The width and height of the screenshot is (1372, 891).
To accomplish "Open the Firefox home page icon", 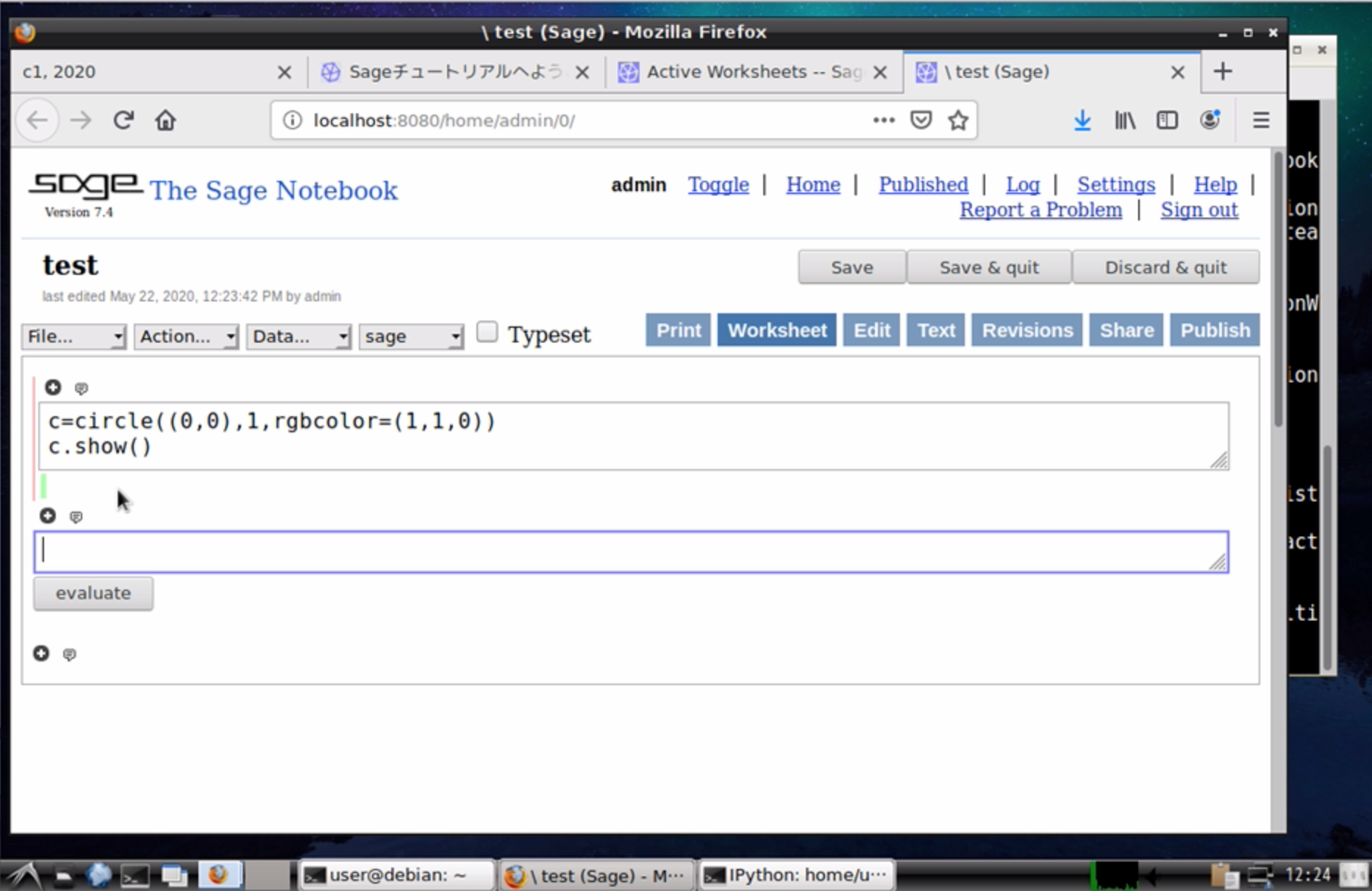I will coord(166,120).
